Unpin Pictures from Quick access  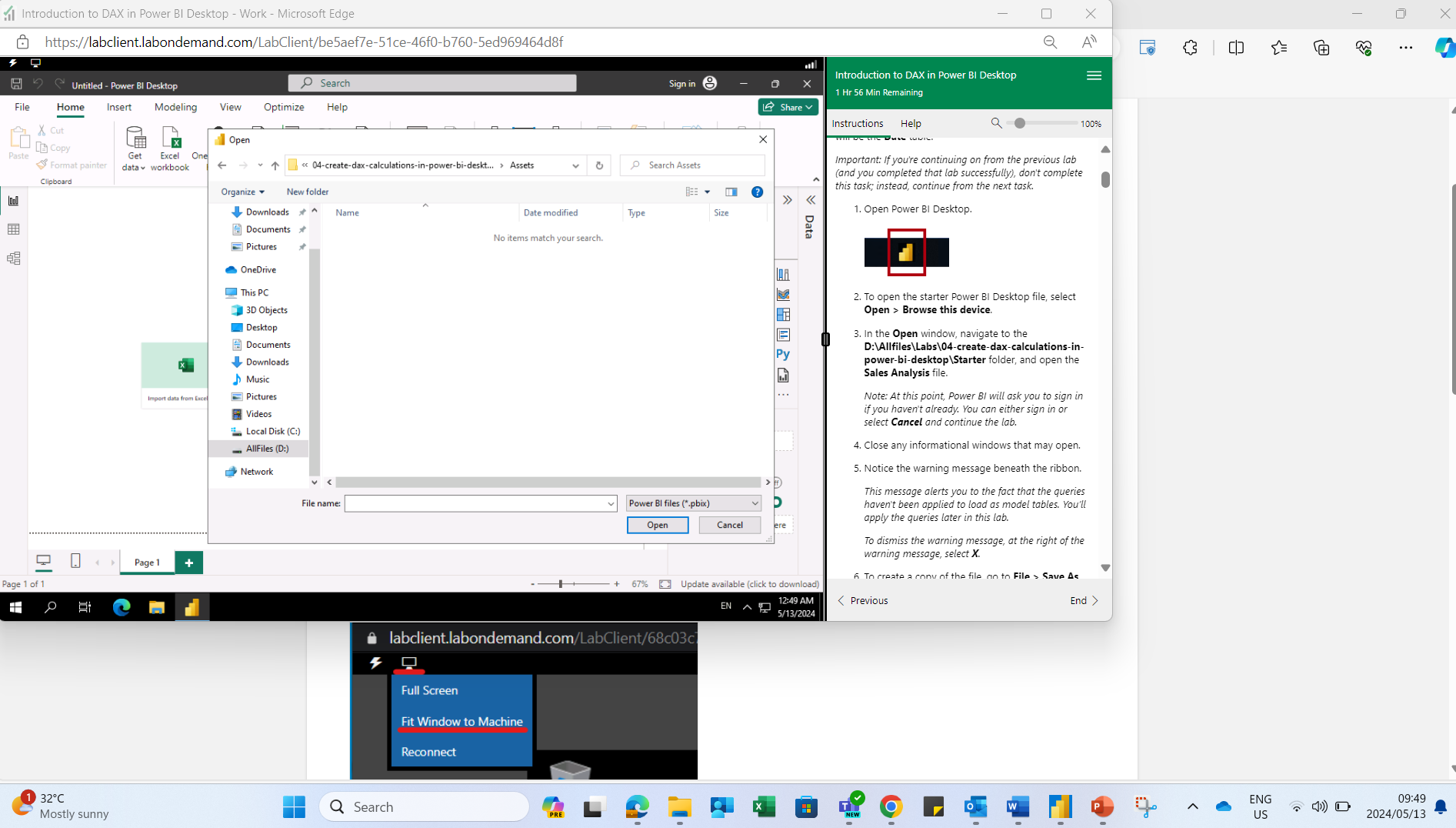point(302,246)
